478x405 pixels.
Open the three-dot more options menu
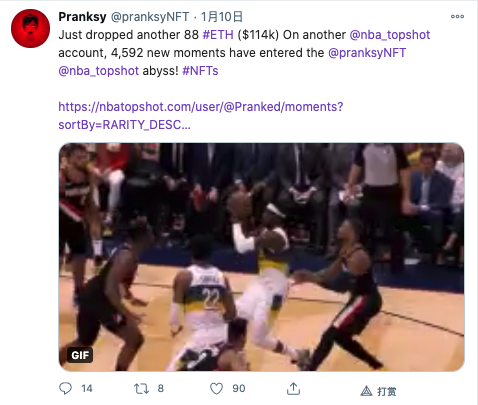(x=457, y=16)
